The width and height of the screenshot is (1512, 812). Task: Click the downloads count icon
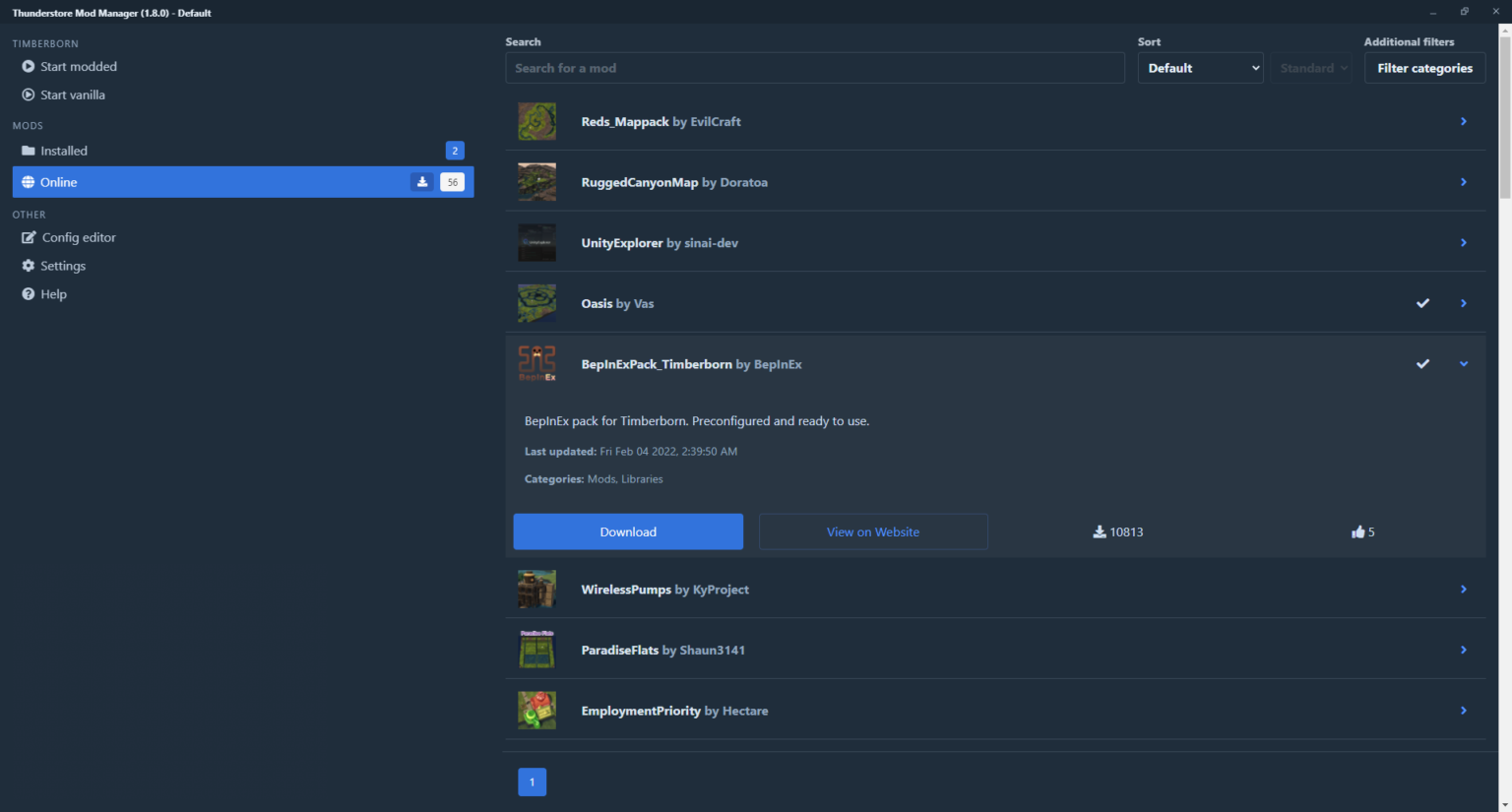pyautogui.click(x=1100, y=531)
